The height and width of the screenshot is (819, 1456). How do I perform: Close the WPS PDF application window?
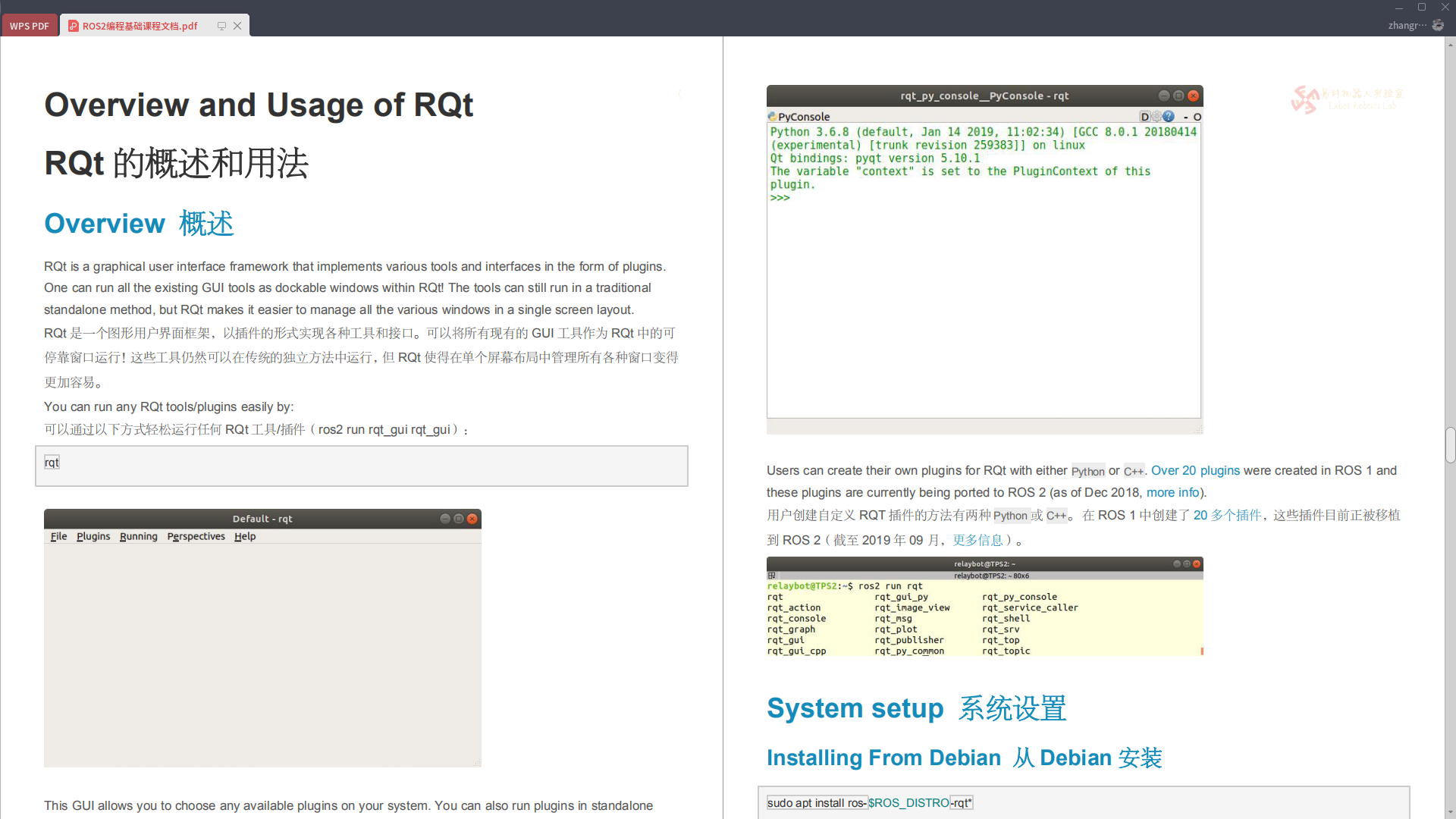[x=1445, y=7]
